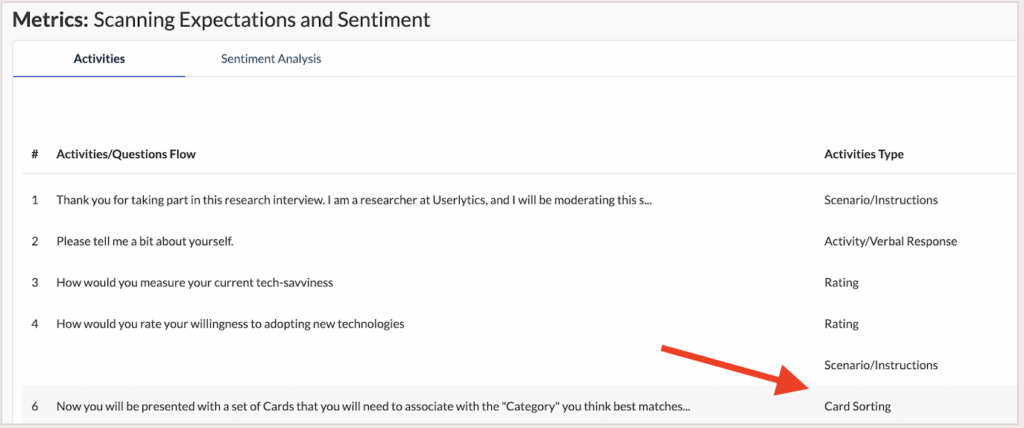Click the Card Sorting activity type

[857, 407]
